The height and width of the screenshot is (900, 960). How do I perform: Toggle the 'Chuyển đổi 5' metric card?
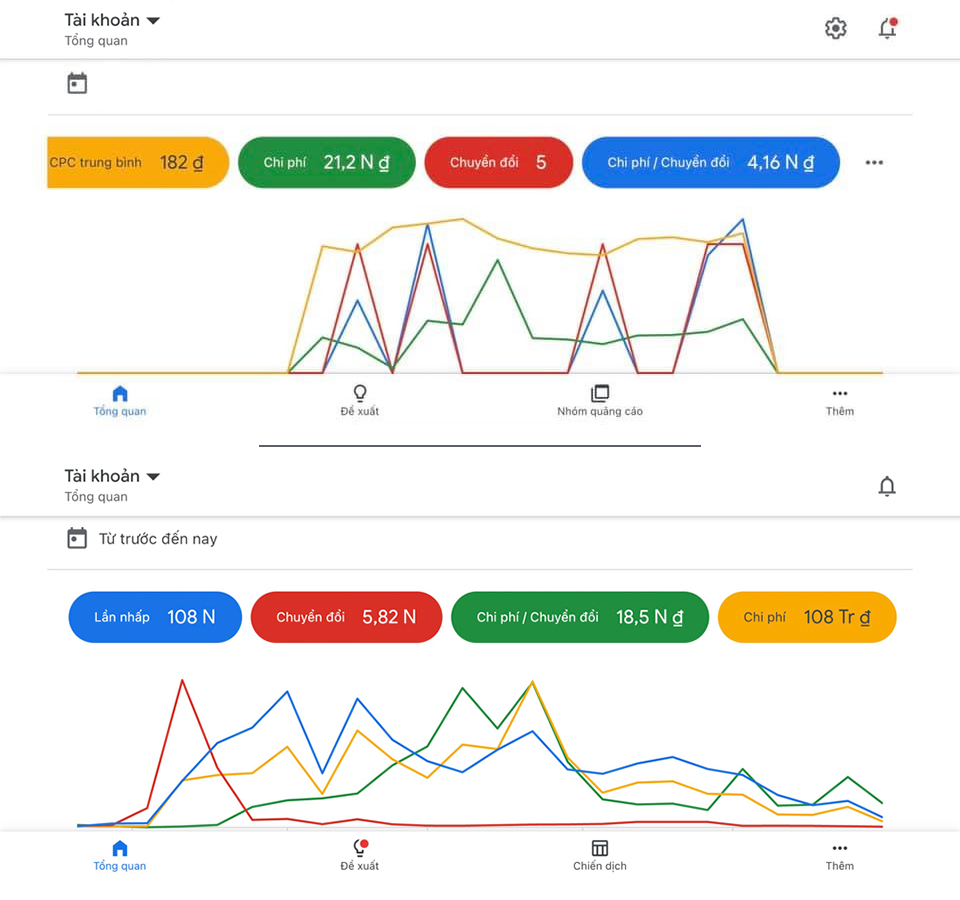(498, 162)
